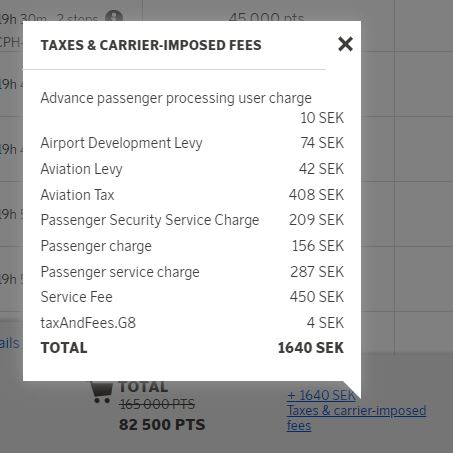The height and width of the screenshot is (453, 453).
Task: Click the Airport Development Levy line
Action: click(192, 143)
